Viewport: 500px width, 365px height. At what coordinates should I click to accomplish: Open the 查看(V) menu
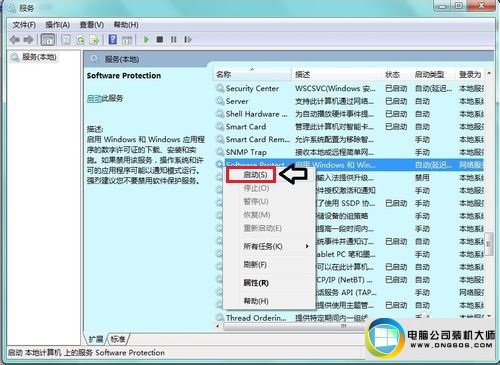92,25
